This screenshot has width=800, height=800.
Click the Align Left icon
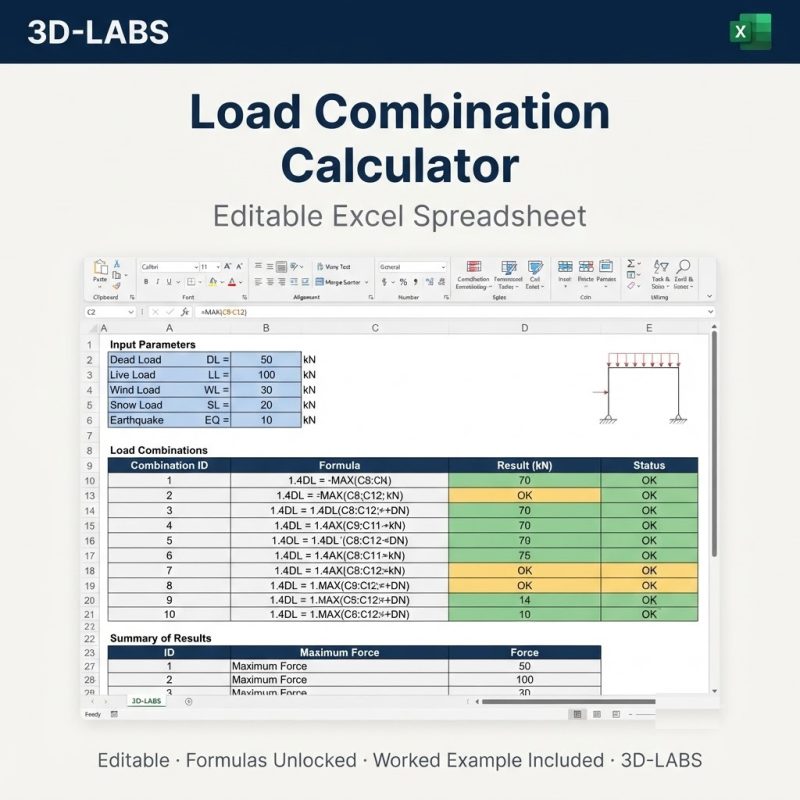[x=258, y=282]
